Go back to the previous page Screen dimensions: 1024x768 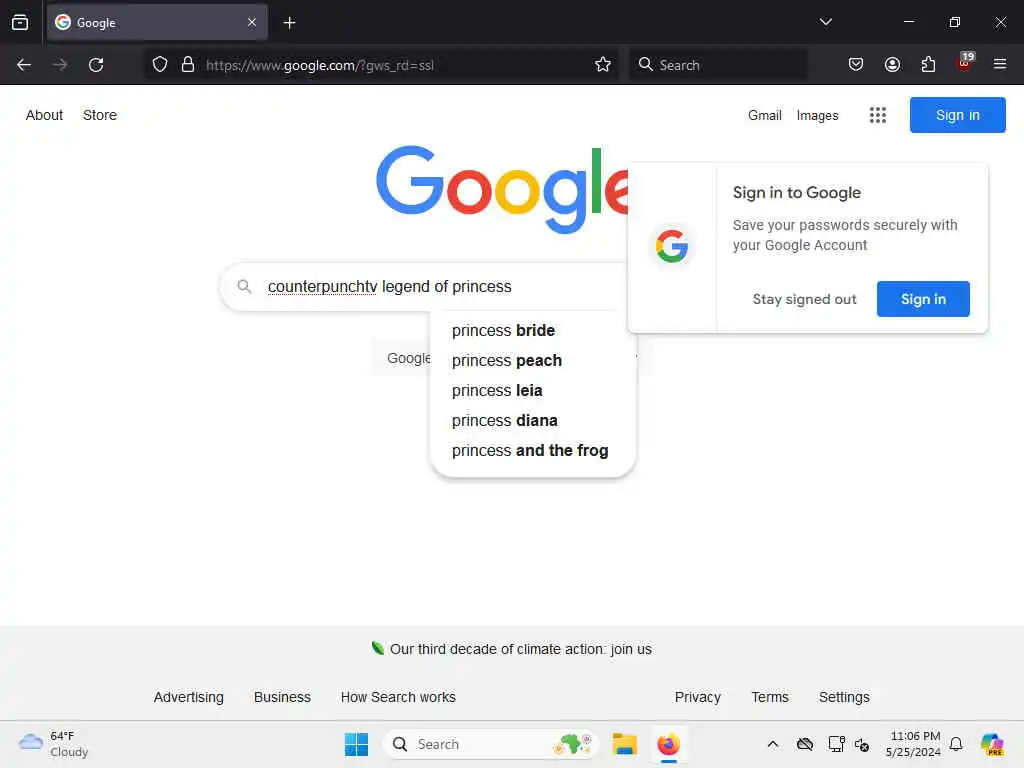point(24,65)
